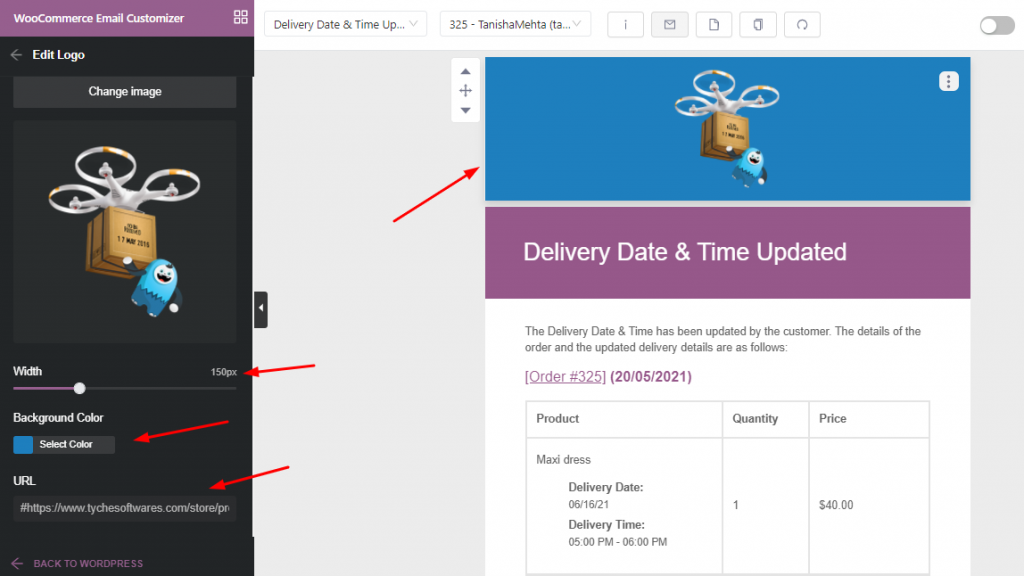
Task: Click inside the URL input field
Action: pos(124,508)
